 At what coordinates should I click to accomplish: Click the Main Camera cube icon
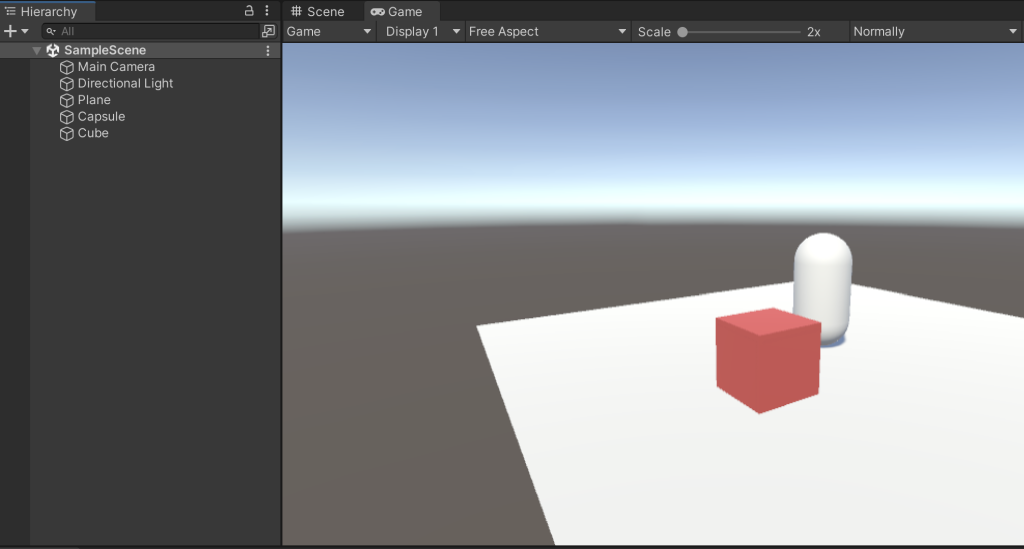[x=67, y=67]
